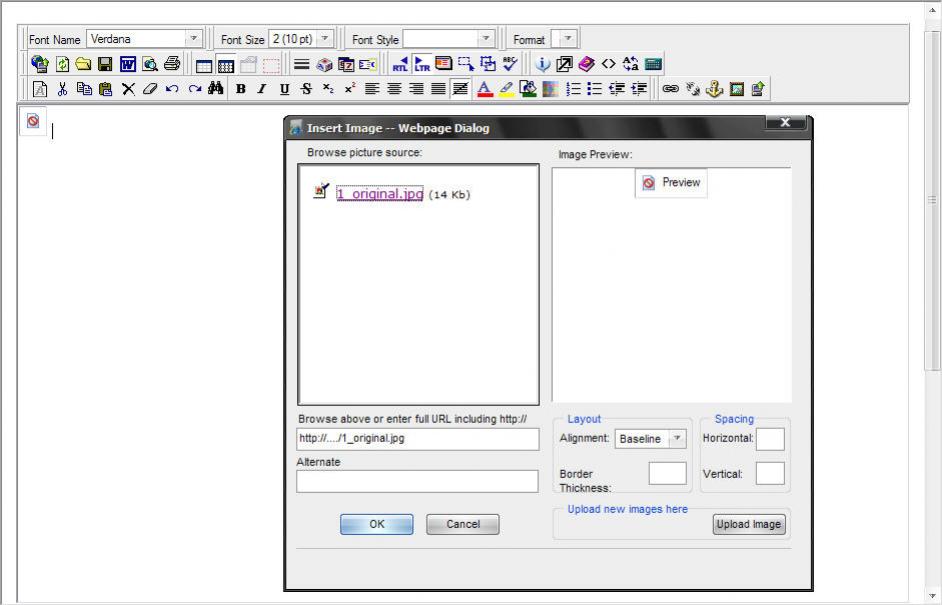Click the Print icon in the toolbar
This screenshot has height=605, width=942.
pyautogui.click(x=172, y=64)
